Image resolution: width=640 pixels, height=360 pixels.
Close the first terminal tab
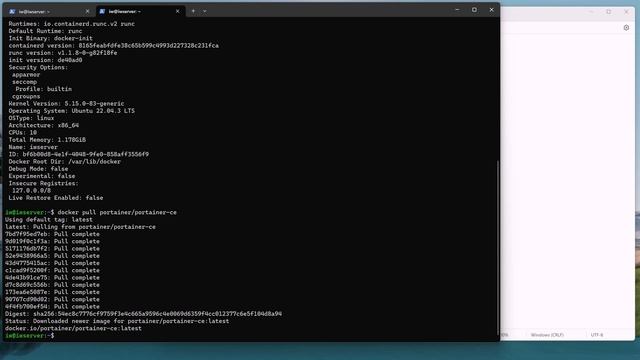click(87, 11)
